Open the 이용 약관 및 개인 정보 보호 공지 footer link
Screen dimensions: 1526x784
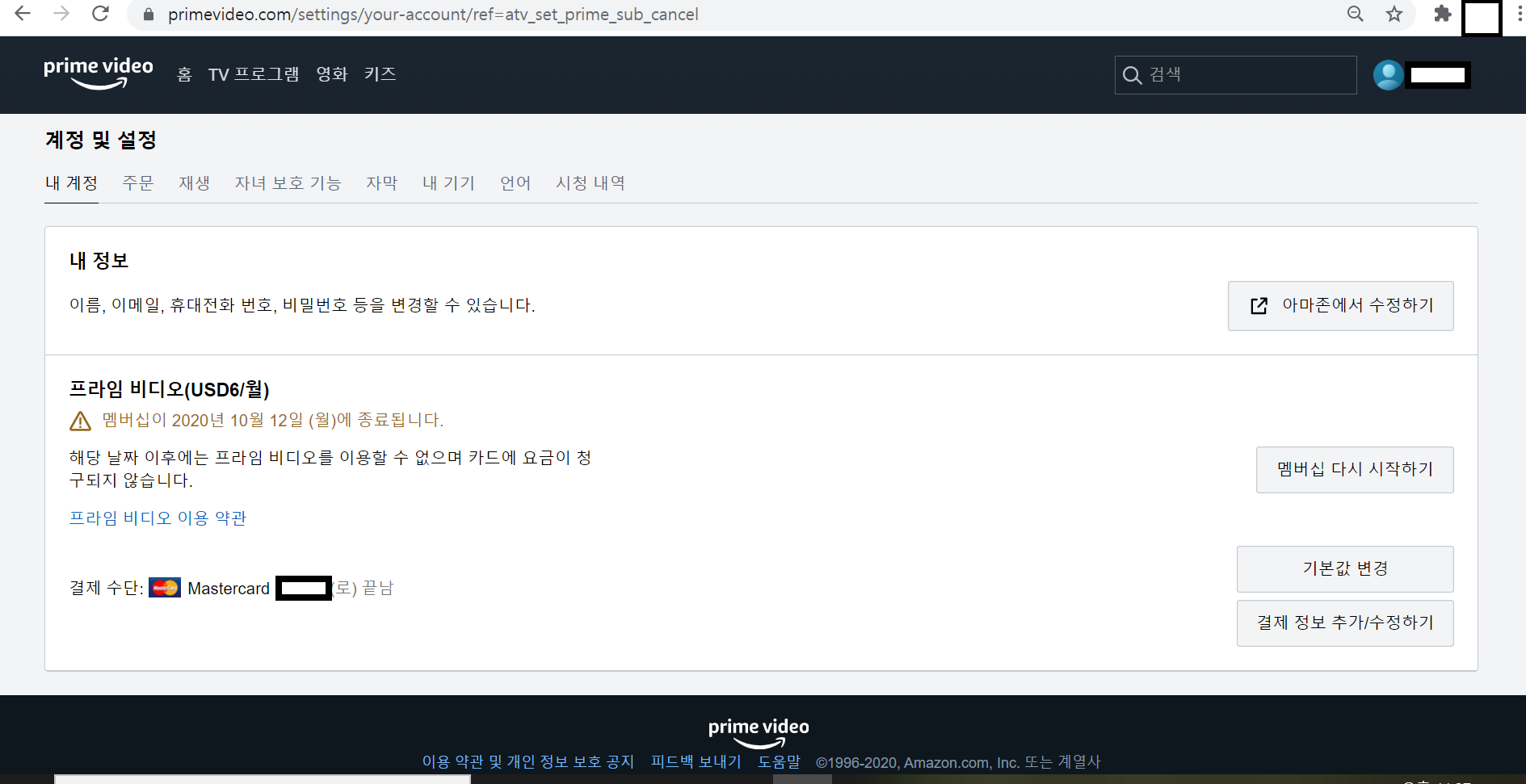[528, 762]
